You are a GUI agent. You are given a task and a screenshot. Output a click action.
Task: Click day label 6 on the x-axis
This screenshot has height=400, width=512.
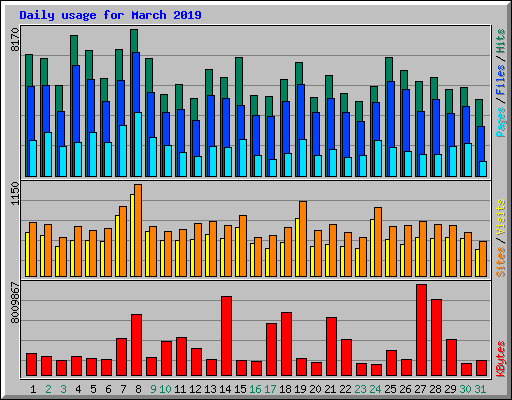(108, 389)
